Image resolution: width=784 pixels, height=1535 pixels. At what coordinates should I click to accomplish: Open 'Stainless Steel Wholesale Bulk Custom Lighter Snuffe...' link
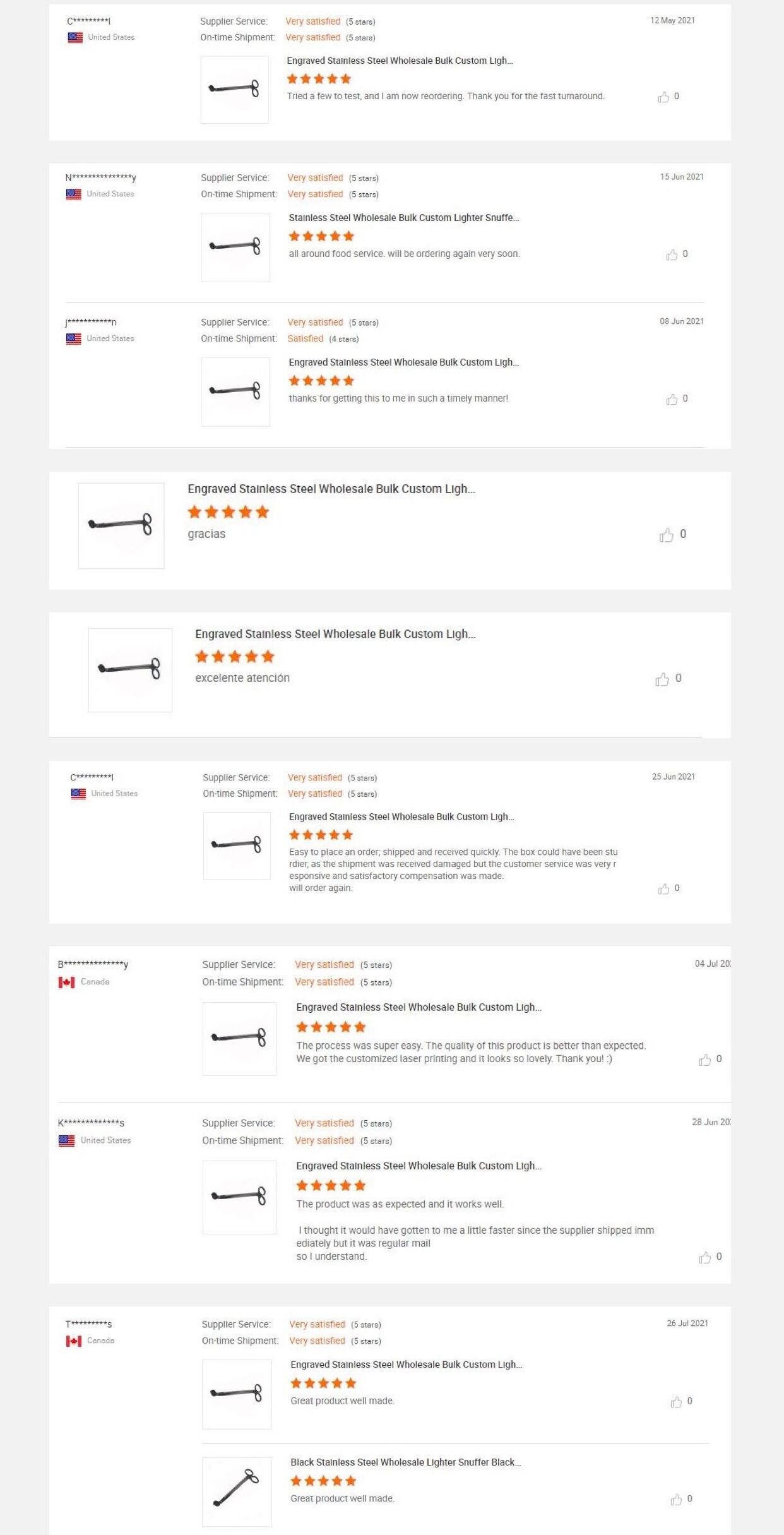click(x=403, y=218)
